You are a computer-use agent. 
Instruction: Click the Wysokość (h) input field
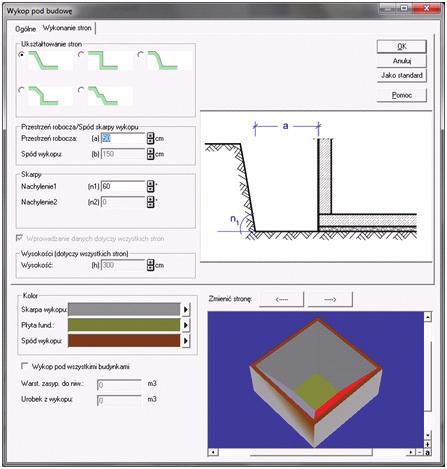tap(123, 265)
